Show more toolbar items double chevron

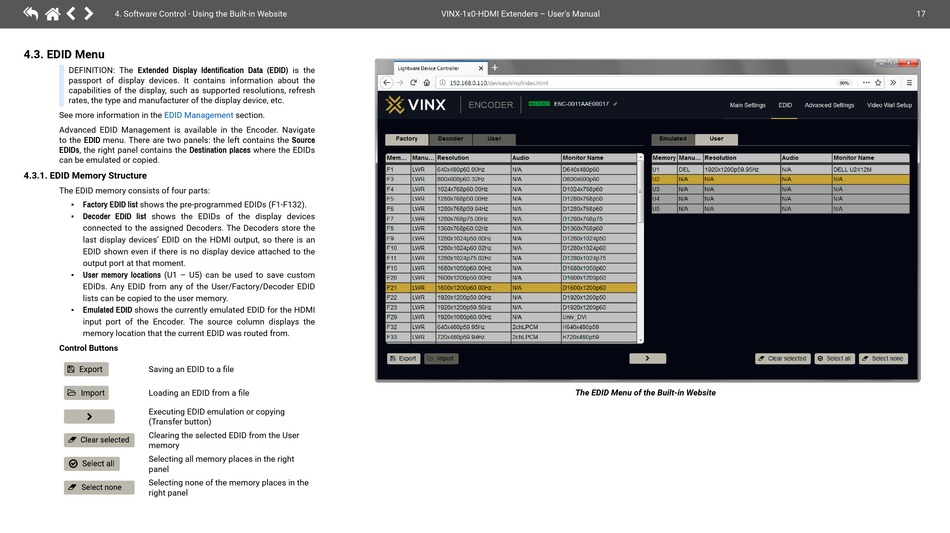click(893, 82)
